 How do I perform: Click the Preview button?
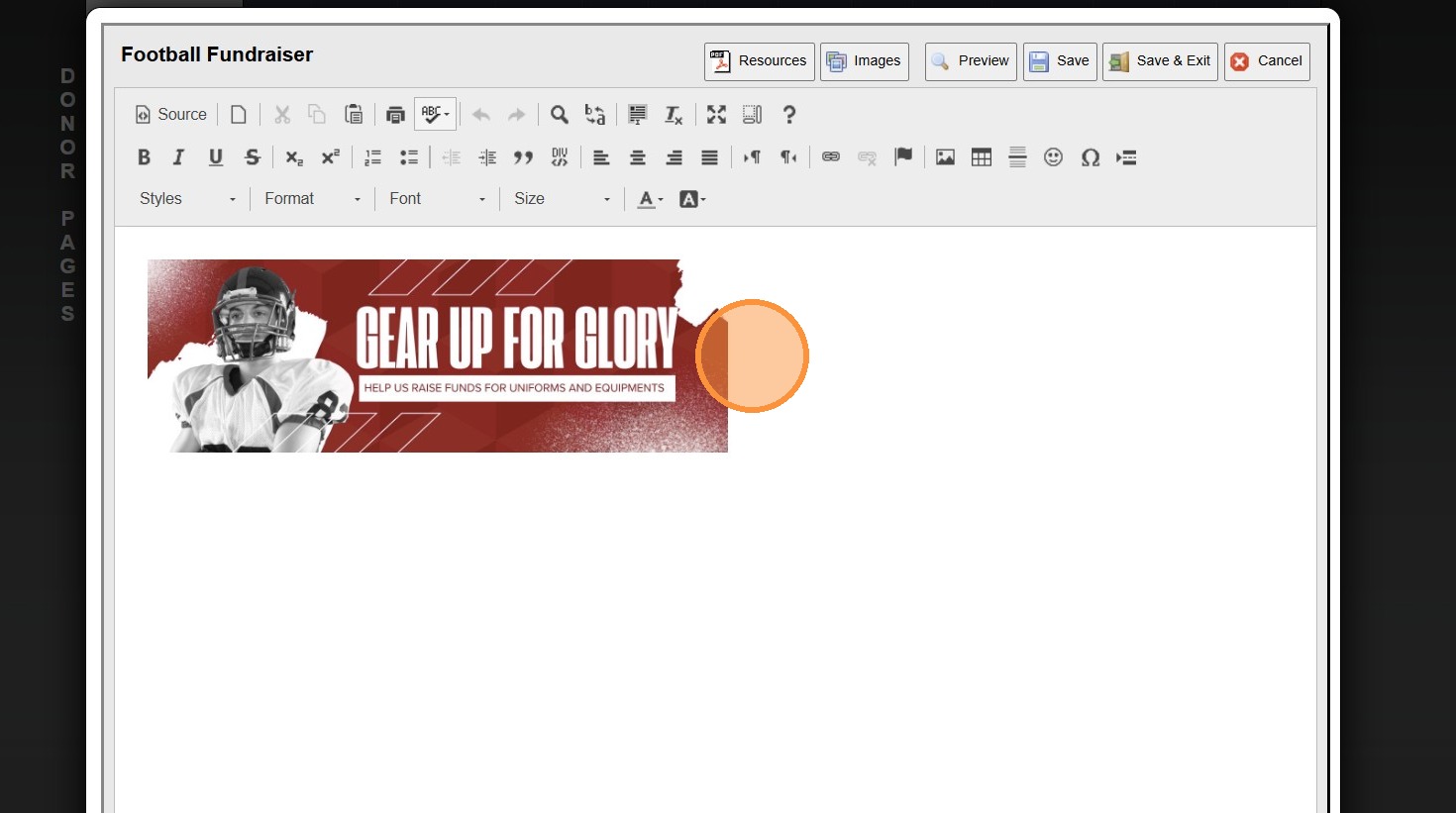click(x=971, y=61)
